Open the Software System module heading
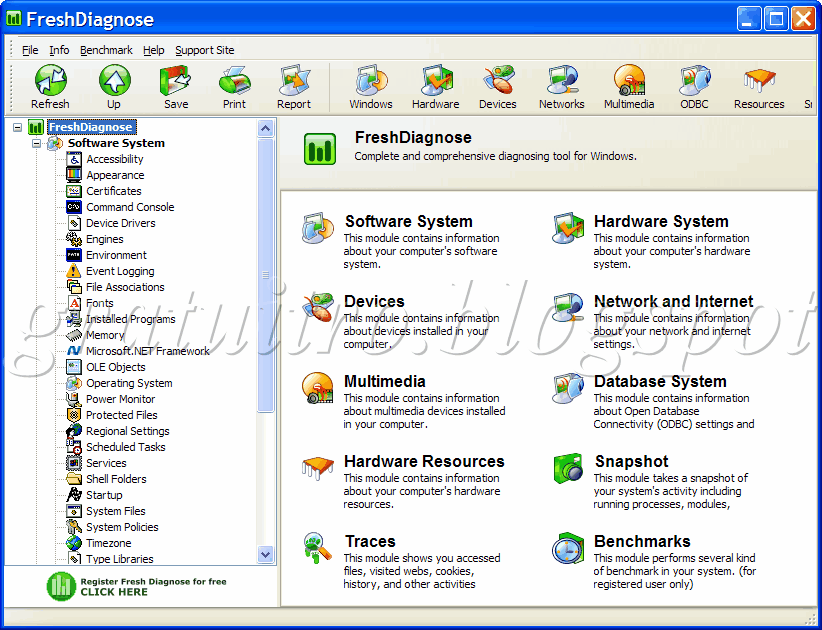822x630 pixels. (409, 221)
